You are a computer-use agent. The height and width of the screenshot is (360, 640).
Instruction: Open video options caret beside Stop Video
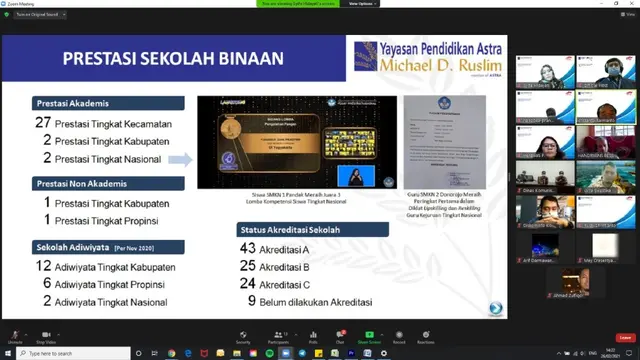[58, 335]
